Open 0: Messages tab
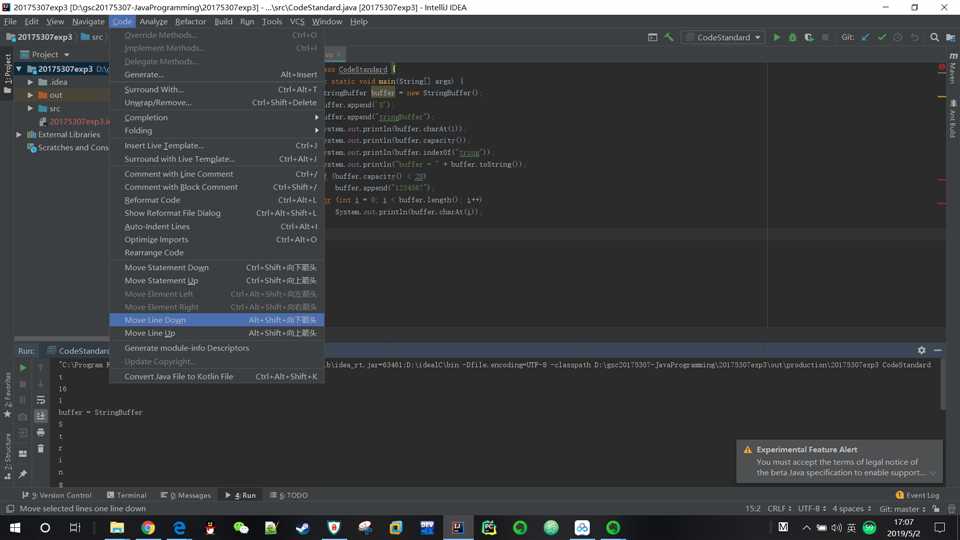This screenshot has width=960, height=540. (186, 495)
